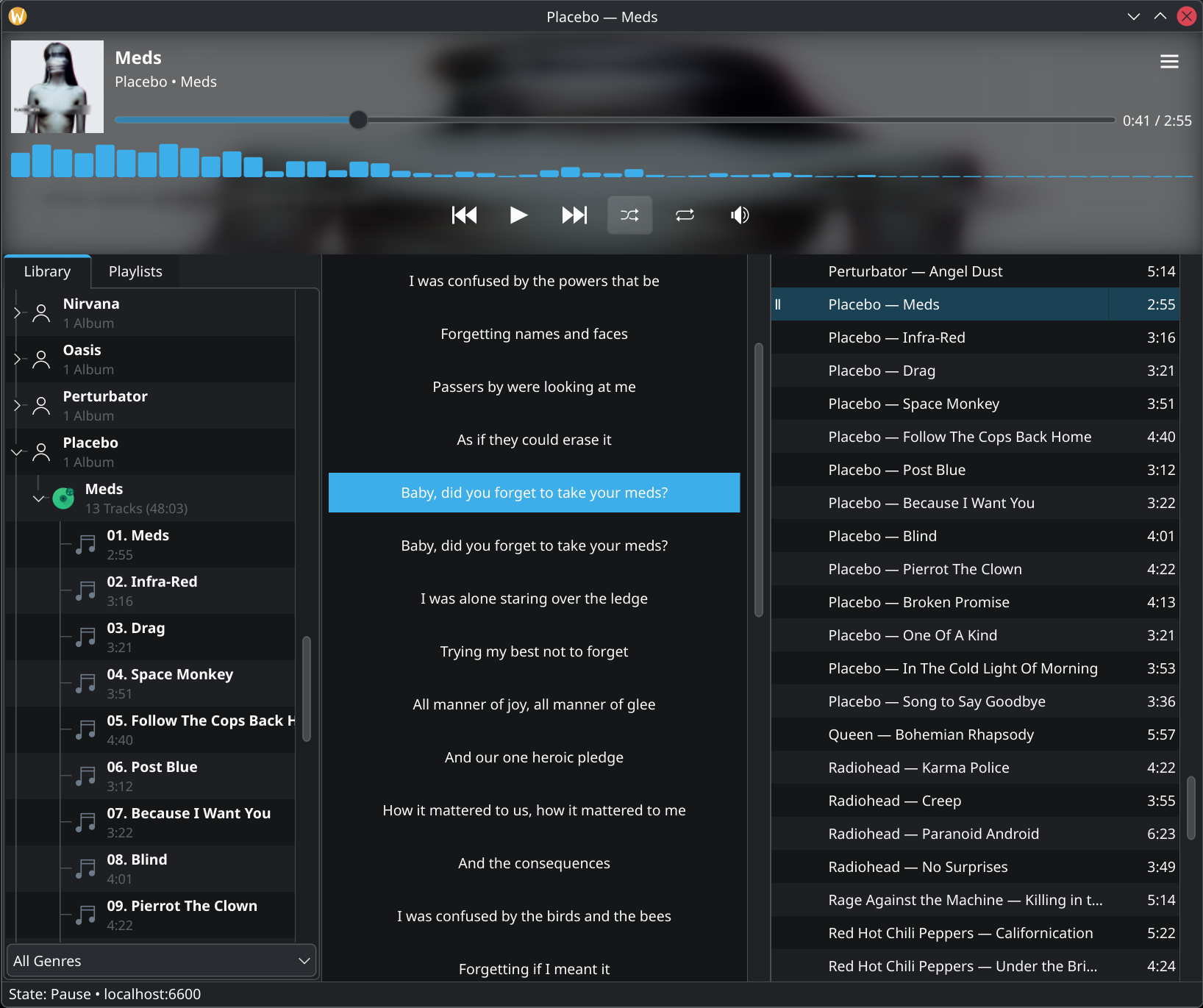Click the note icon for 04. Space Monkey
This screenshot has height=1008, width=1203.
coord(86,684)
